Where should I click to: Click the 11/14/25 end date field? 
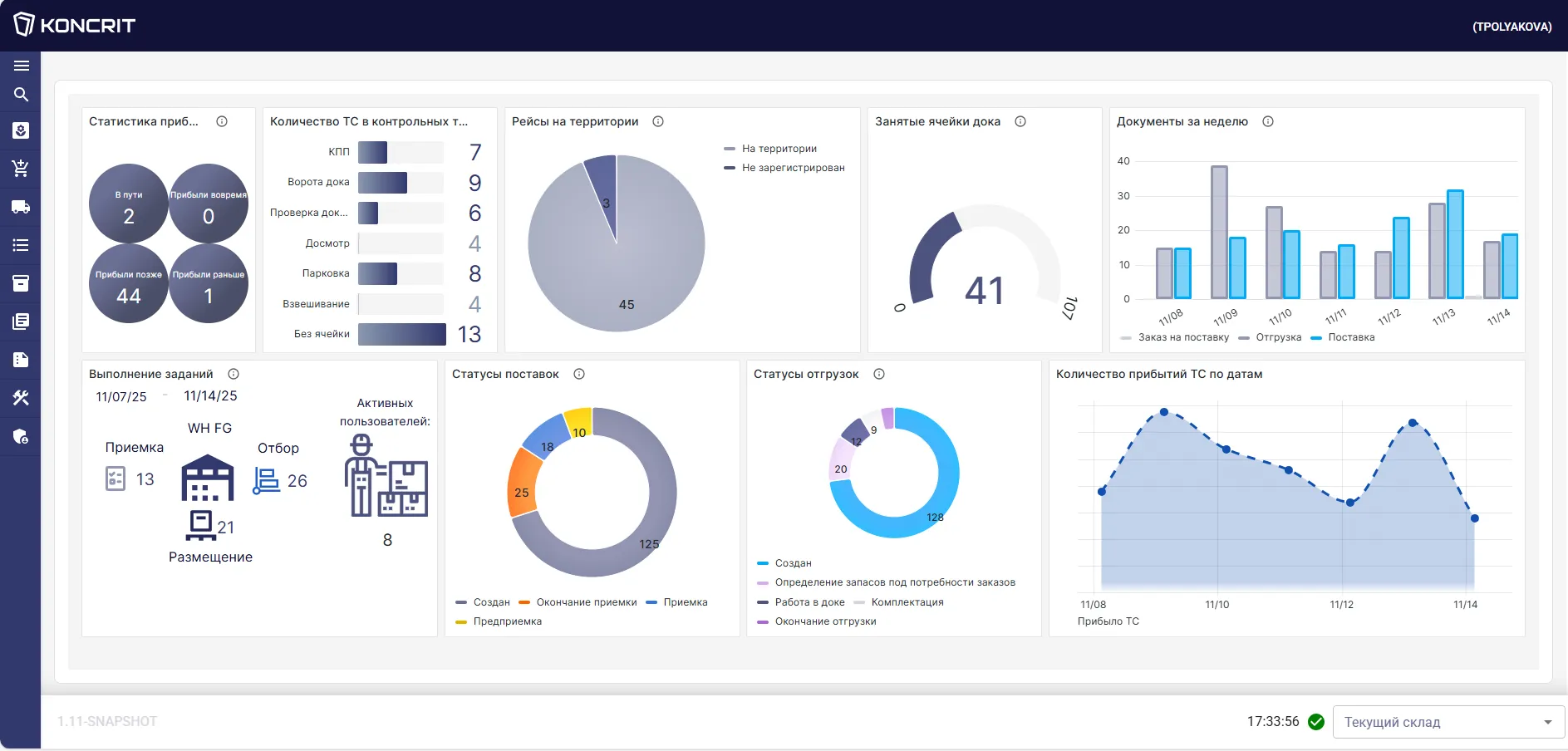click(x=210, y=396)
